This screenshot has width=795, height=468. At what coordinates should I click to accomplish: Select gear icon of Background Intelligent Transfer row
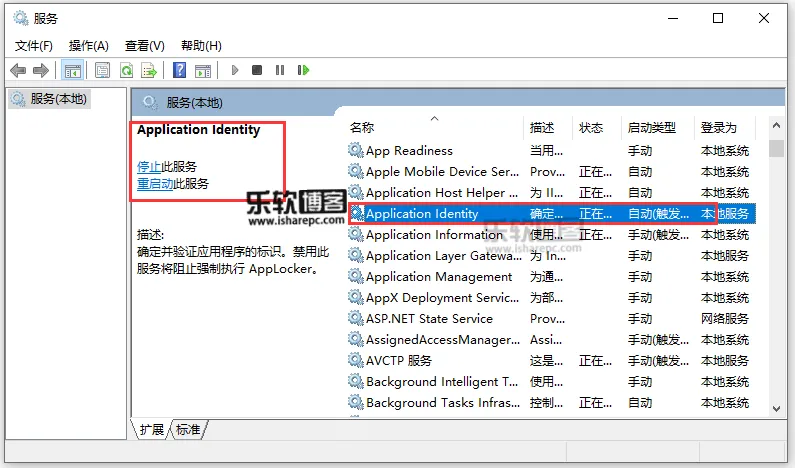click(x=356, y=381)
